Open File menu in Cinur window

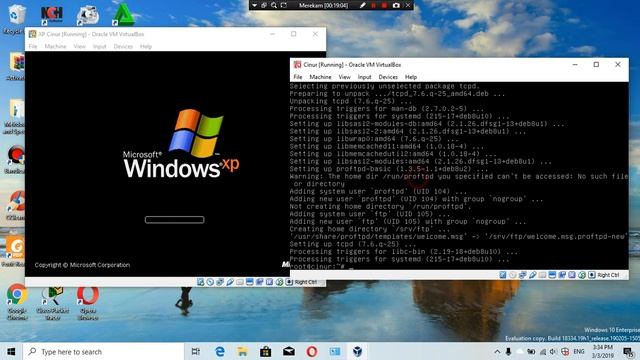(298, 77)
